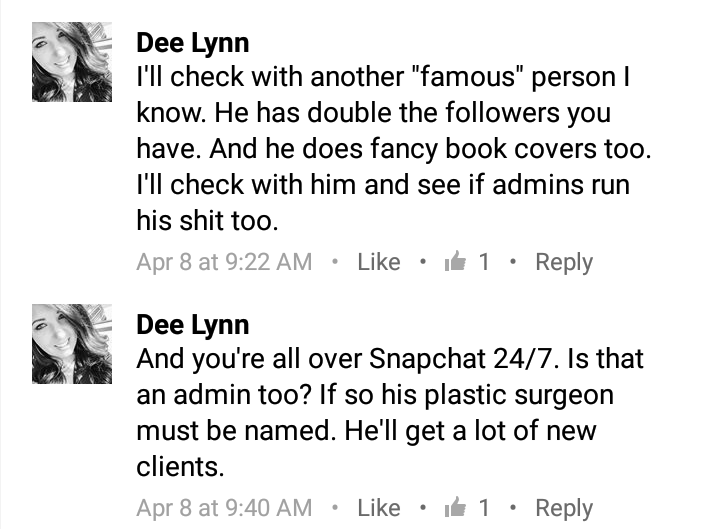720x529 pixels.
Task: Select the second comment's text body
Action: pos(390,413)
